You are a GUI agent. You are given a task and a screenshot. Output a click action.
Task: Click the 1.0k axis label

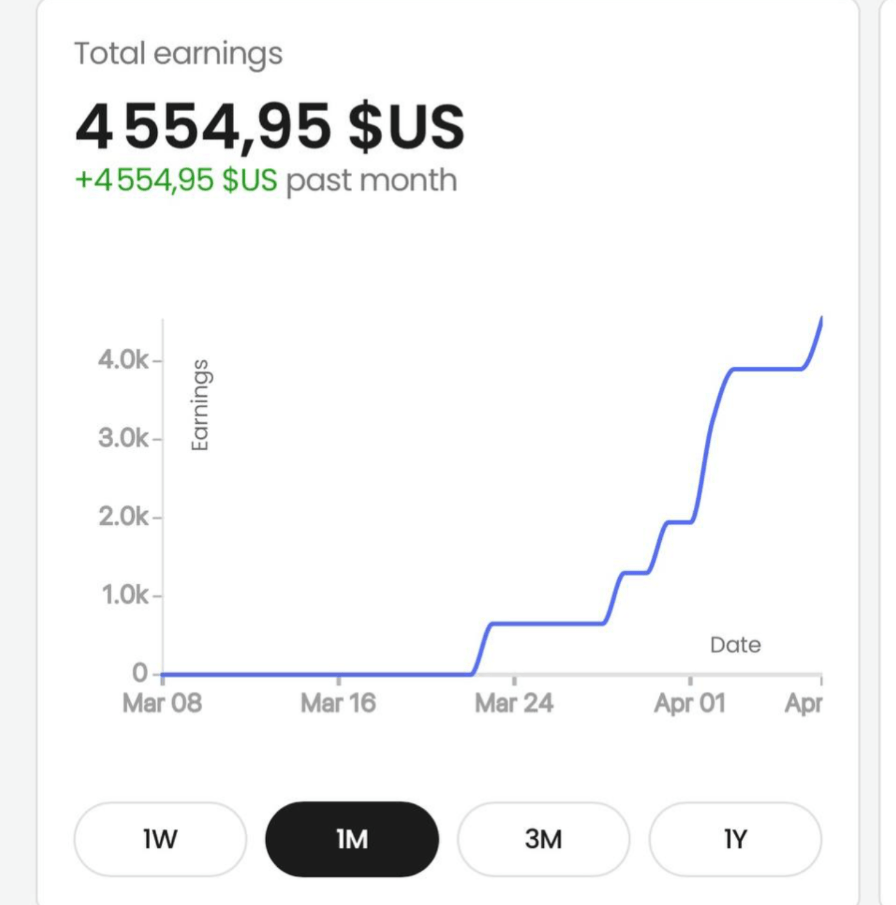click(x=120, y=595)
